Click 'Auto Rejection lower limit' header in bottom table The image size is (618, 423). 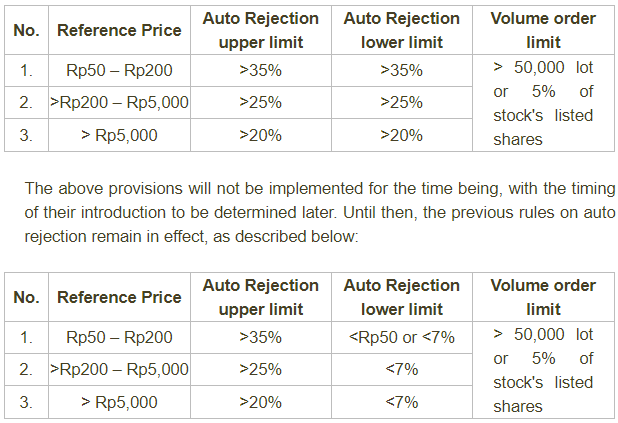402,297
